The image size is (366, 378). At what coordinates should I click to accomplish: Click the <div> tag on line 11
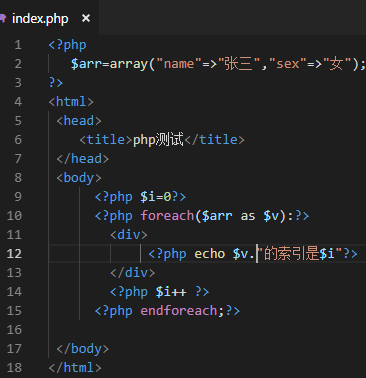129,235
